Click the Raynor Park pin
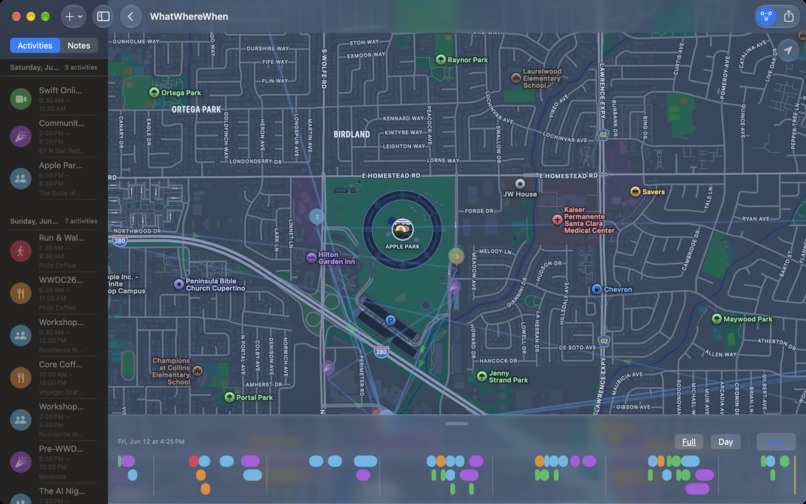Image resolution: width=806 pixels, height=504 pixels. 441,60
